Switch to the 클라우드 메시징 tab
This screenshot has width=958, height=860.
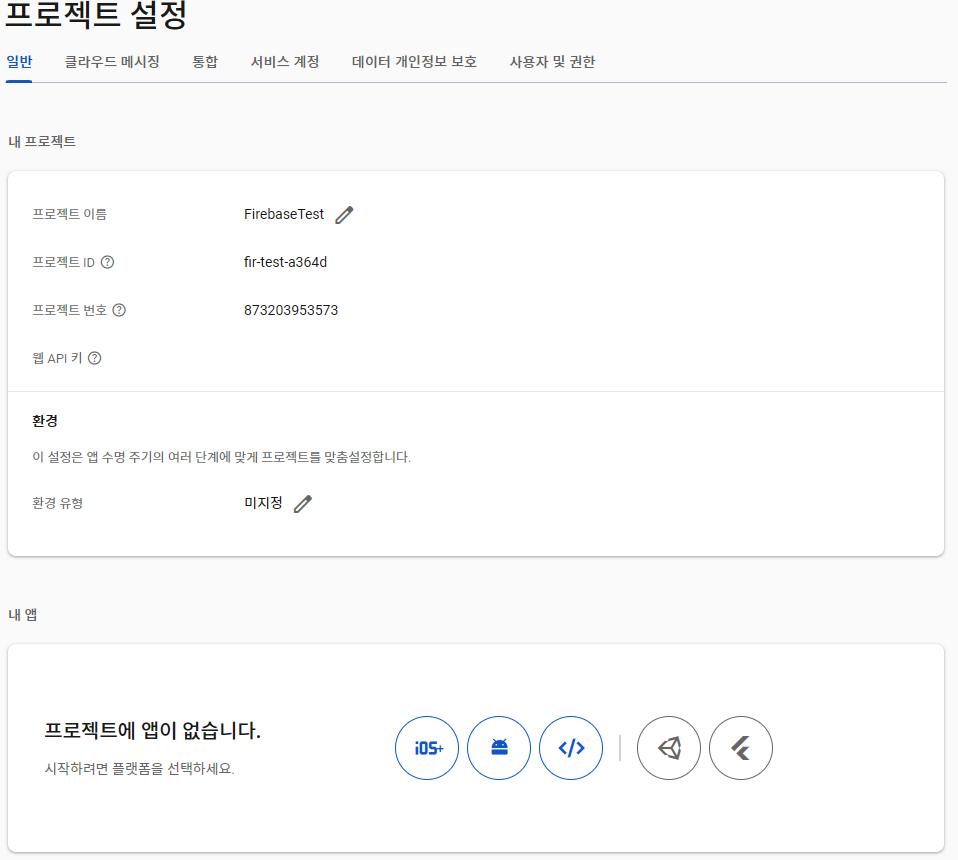(x=112, y=62)
